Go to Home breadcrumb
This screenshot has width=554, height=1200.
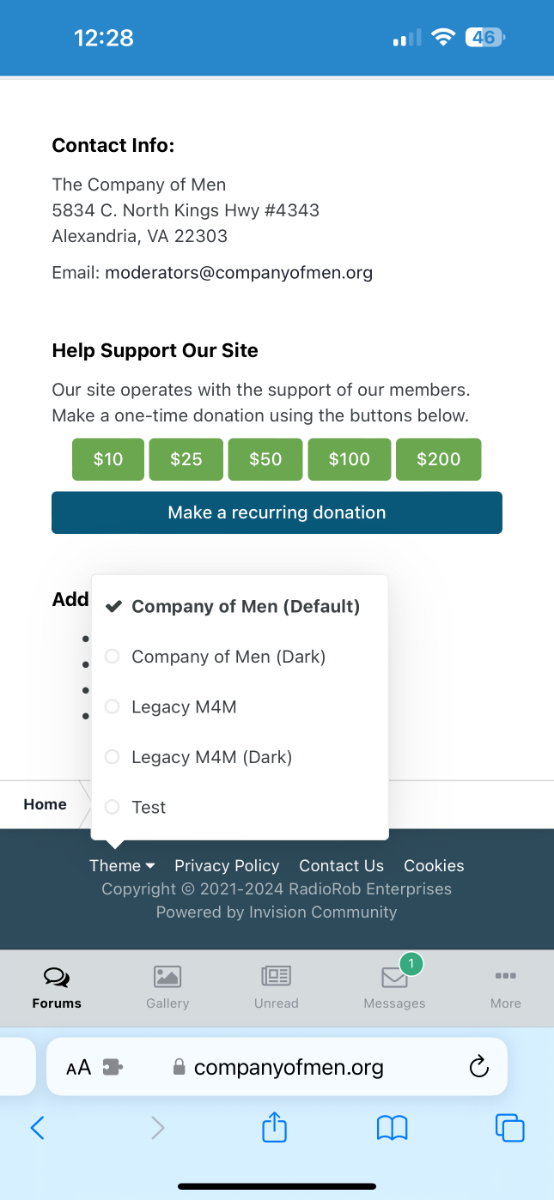pyautogui.click(x=45, y=804)
